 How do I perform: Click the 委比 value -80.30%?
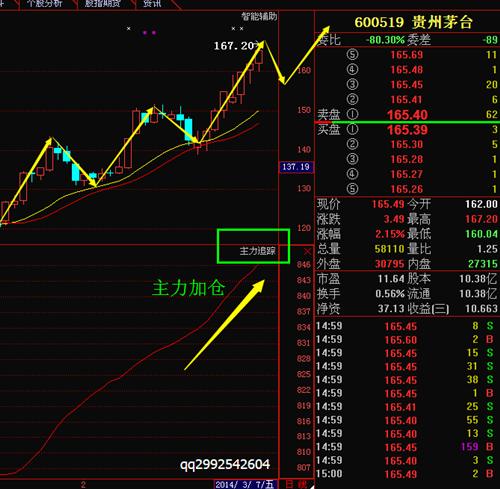(385, 40)
